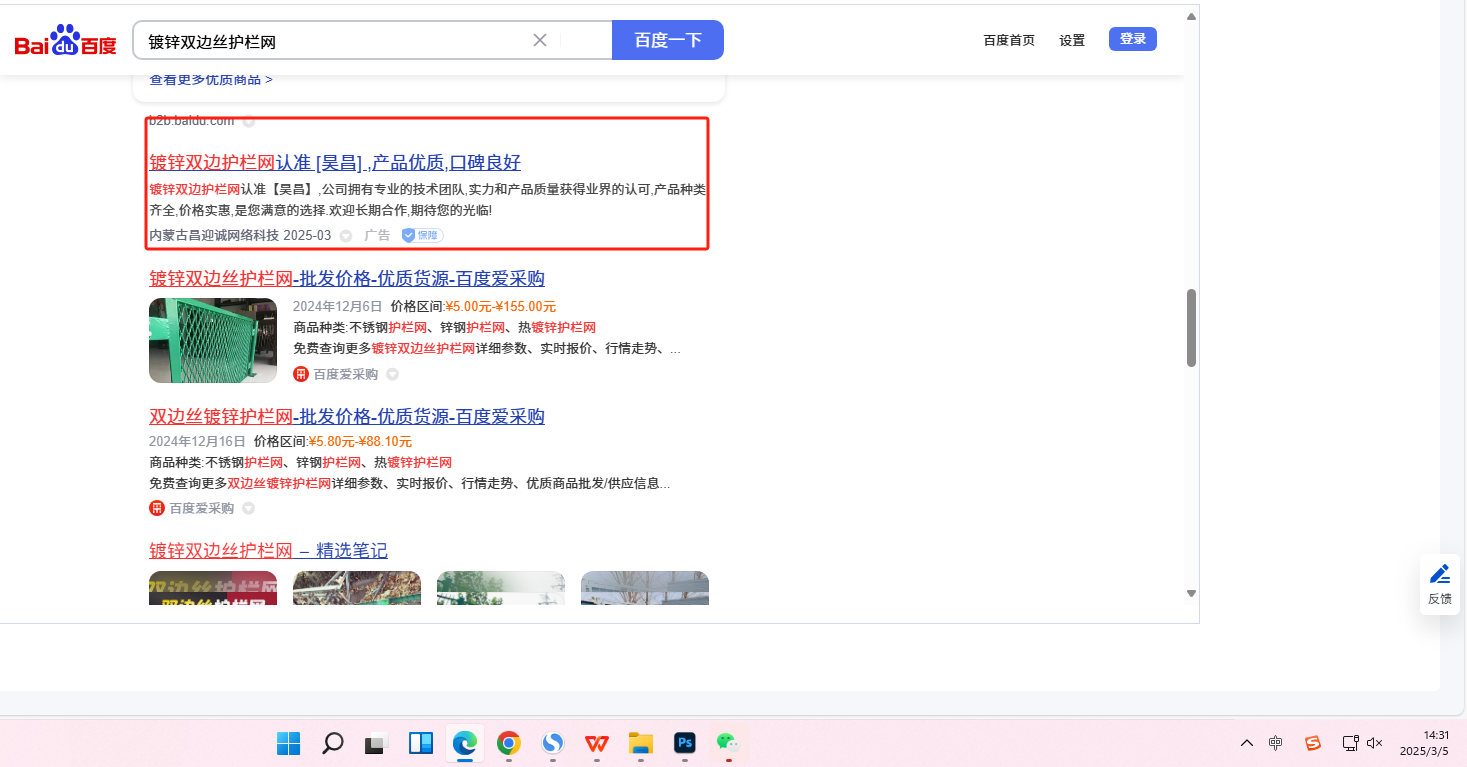Toggle the 中 input method indicator

[1276, 743]
